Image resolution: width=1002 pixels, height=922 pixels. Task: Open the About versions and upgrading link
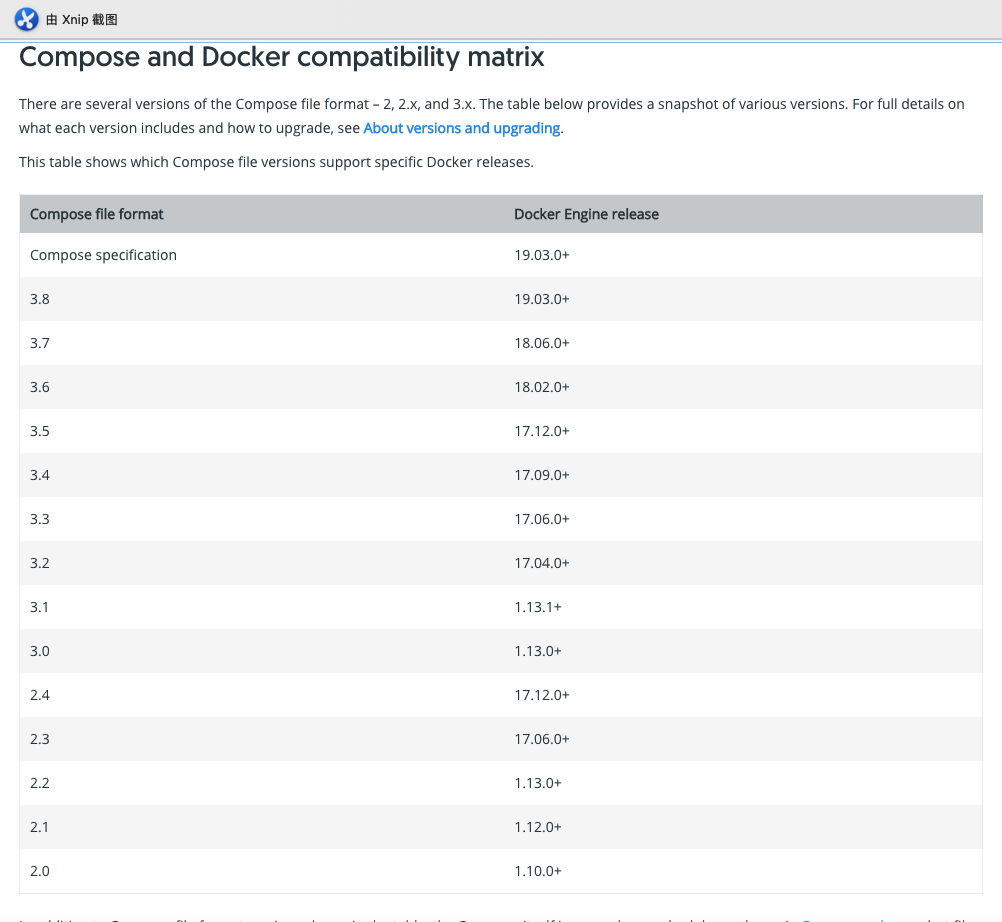[x=461, y=128]
